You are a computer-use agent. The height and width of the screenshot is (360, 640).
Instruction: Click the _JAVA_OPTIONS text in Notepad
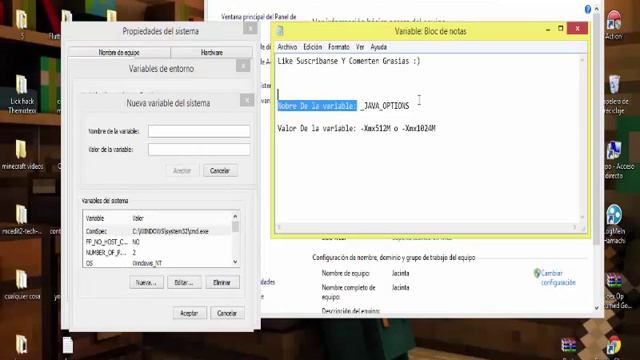click(x=384, y=106)
